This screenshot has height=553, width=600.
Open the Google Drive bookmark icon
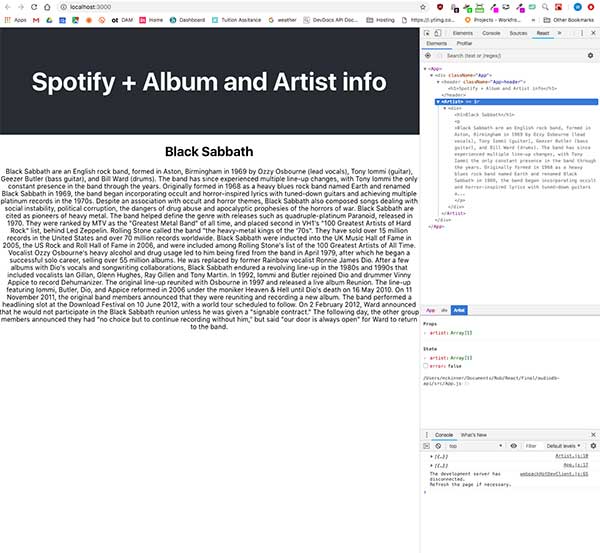(49, 20)
